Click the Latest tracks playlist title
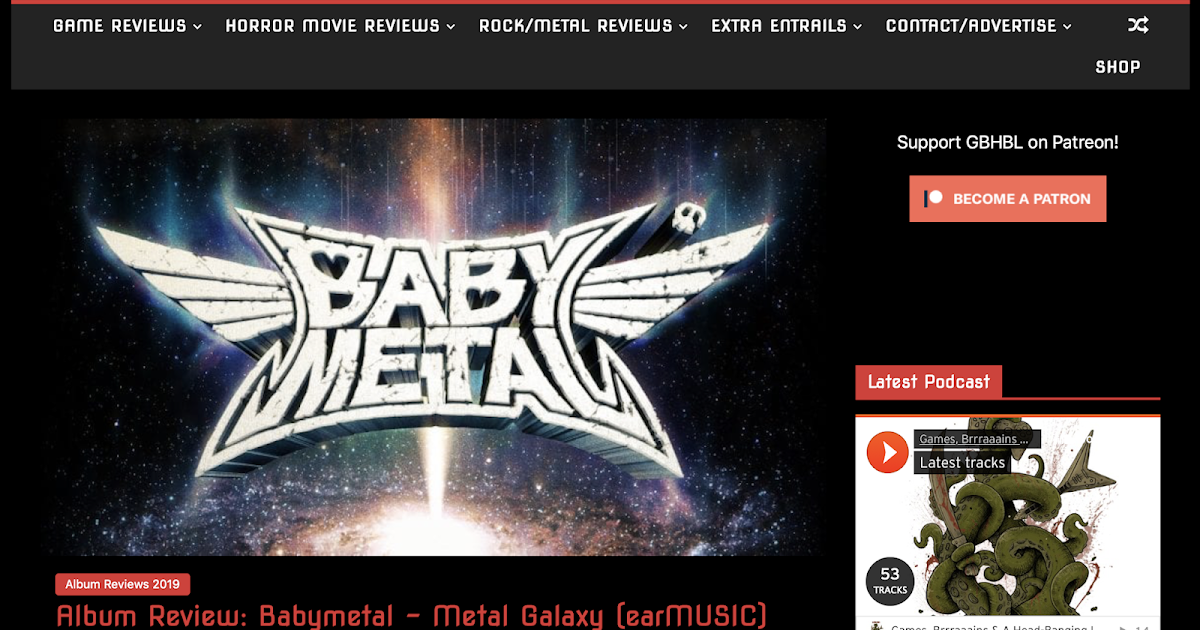 point(962,462)
